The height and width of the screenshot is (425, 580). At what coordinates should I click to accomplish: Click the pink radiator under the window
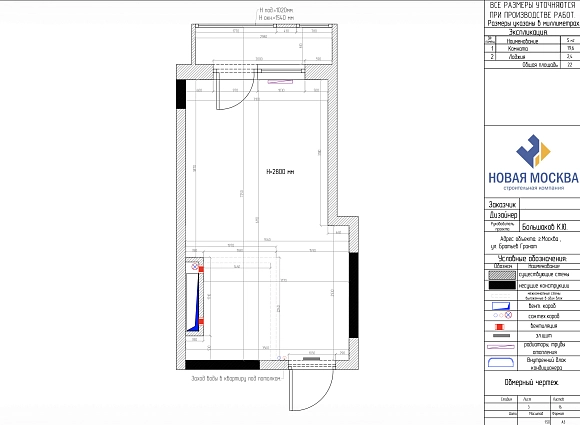pos(280,82)
